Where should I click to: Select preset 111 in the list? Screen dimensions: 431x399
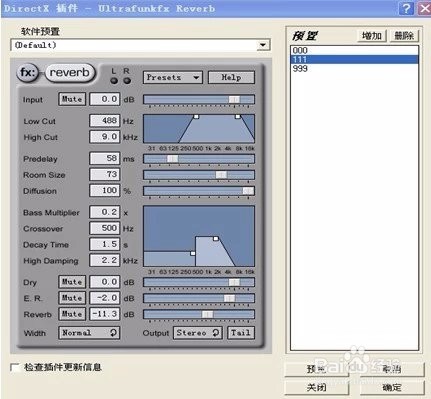point(354,59)
